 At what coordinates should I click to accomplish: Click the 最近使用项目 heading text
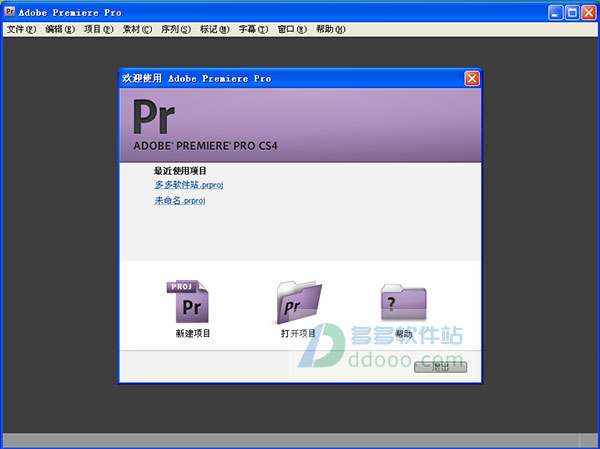180,171
